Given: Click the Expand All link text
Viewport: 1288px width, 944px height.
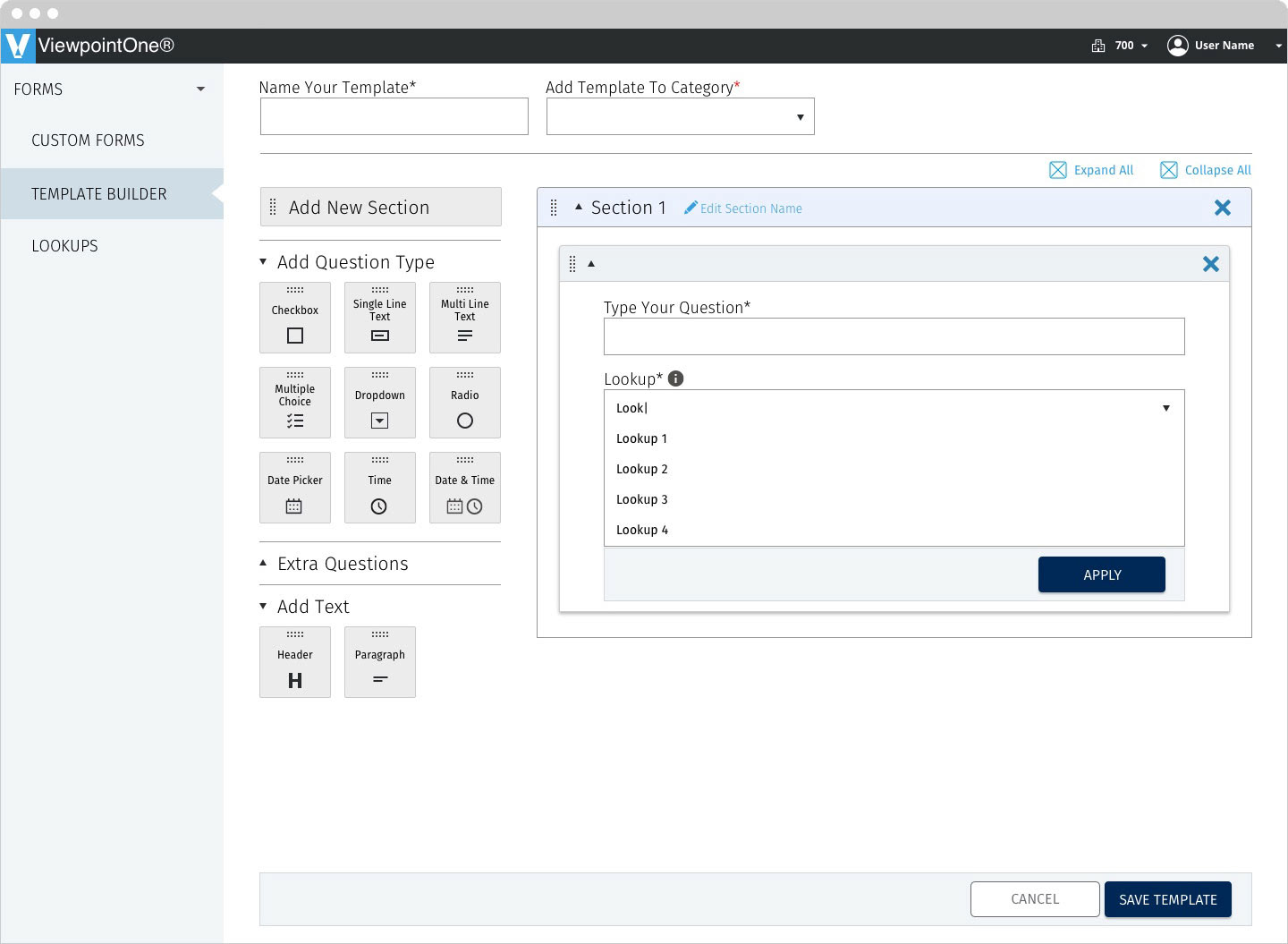Looking at the screenshot, I should point(1104,170).
